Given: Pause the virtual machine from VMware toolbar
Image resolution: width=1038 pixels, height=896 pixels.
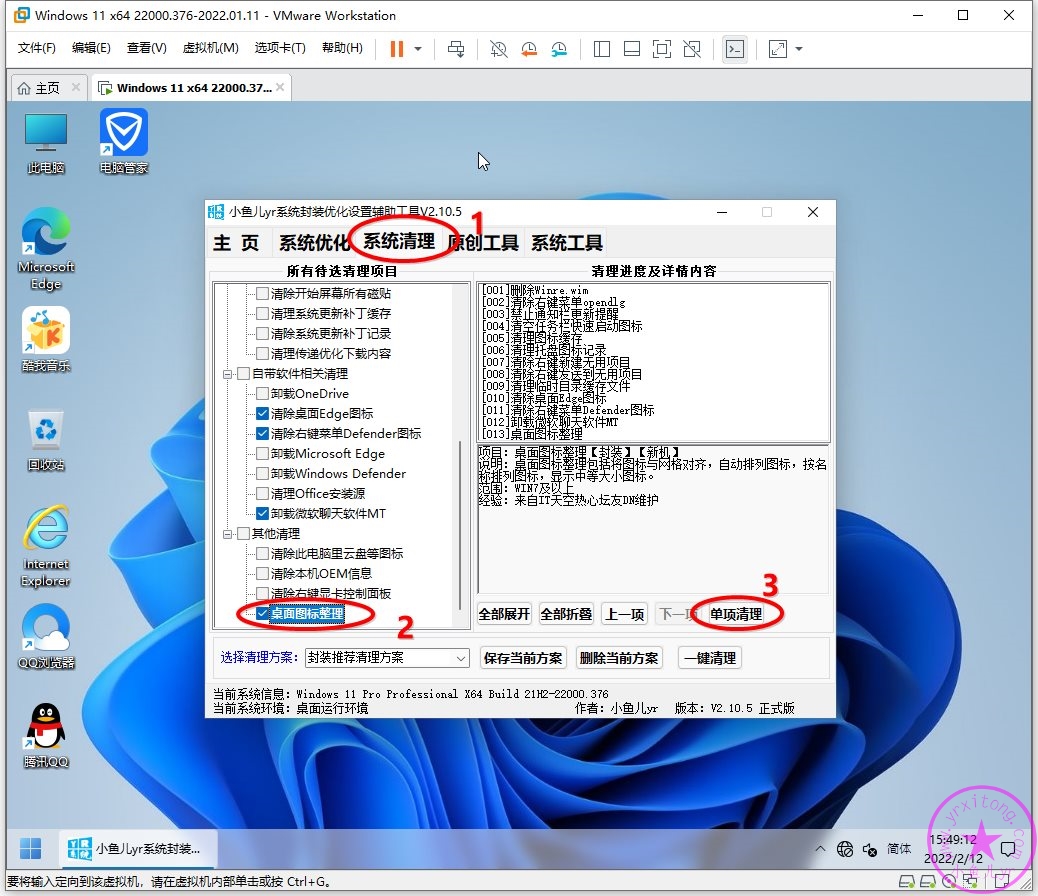Looking at the screenshot, I should pos(397,49).
